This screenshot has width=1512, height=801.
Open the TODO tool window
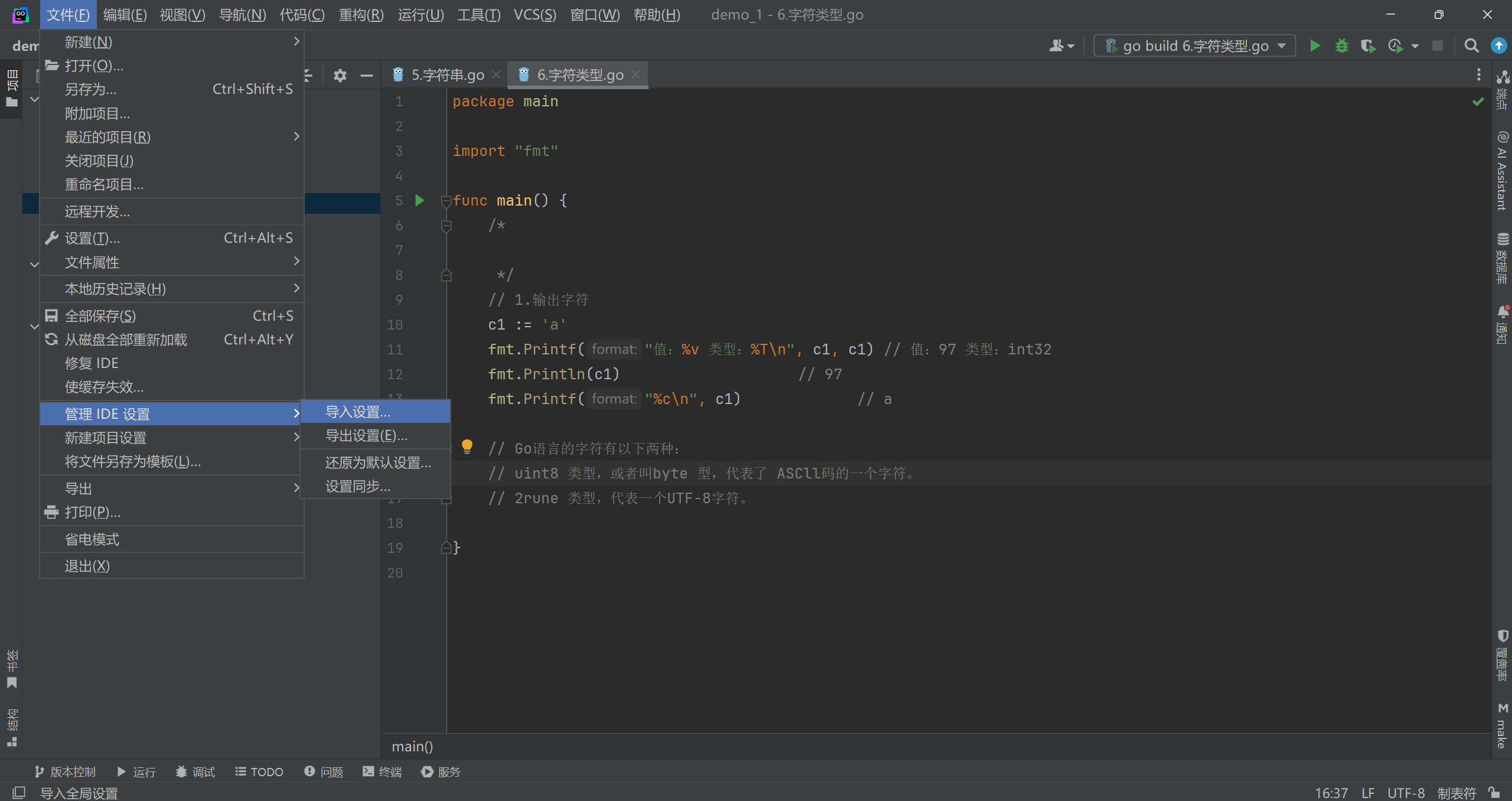click(x=259, y=771)
